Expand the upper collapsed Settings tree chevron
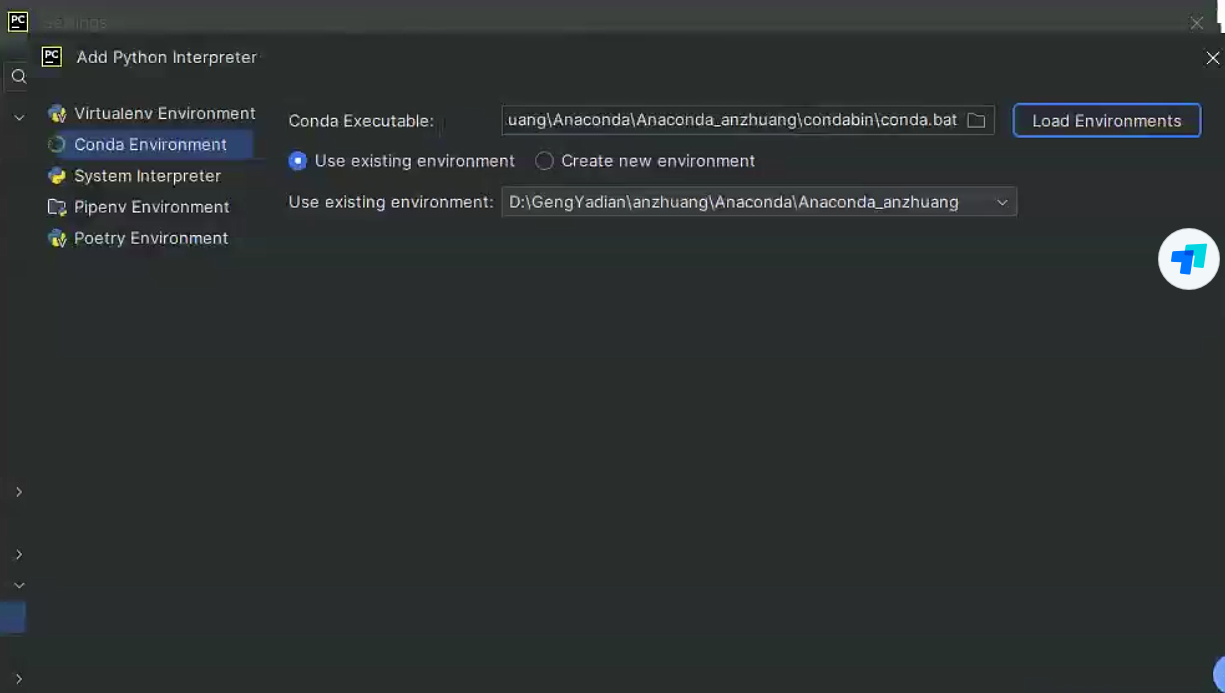Screen dimensions: 1225x693 pyautogui.click(x=19, y=492)
